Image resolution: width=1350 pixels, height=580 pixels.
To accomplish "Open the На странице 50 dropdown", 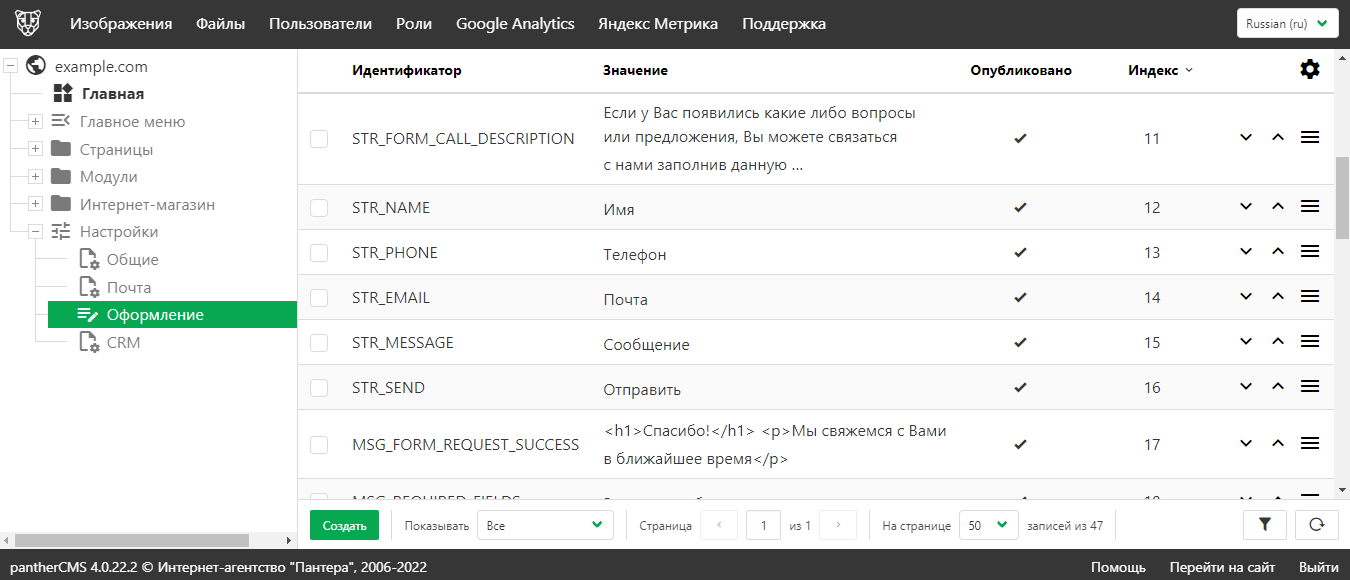I will point(988,525).
